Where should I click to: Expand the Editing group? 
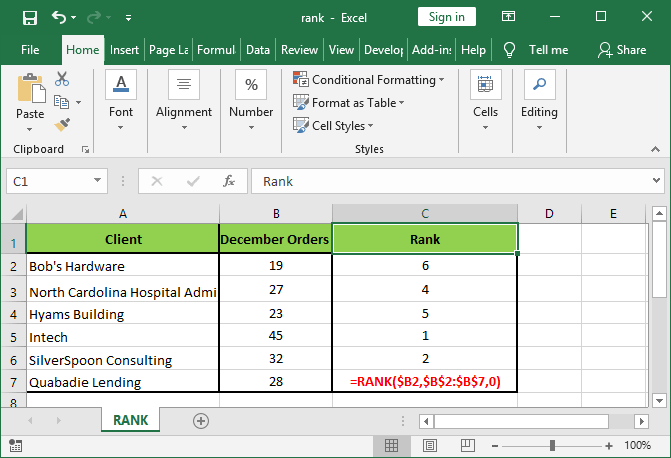[539, 101]
